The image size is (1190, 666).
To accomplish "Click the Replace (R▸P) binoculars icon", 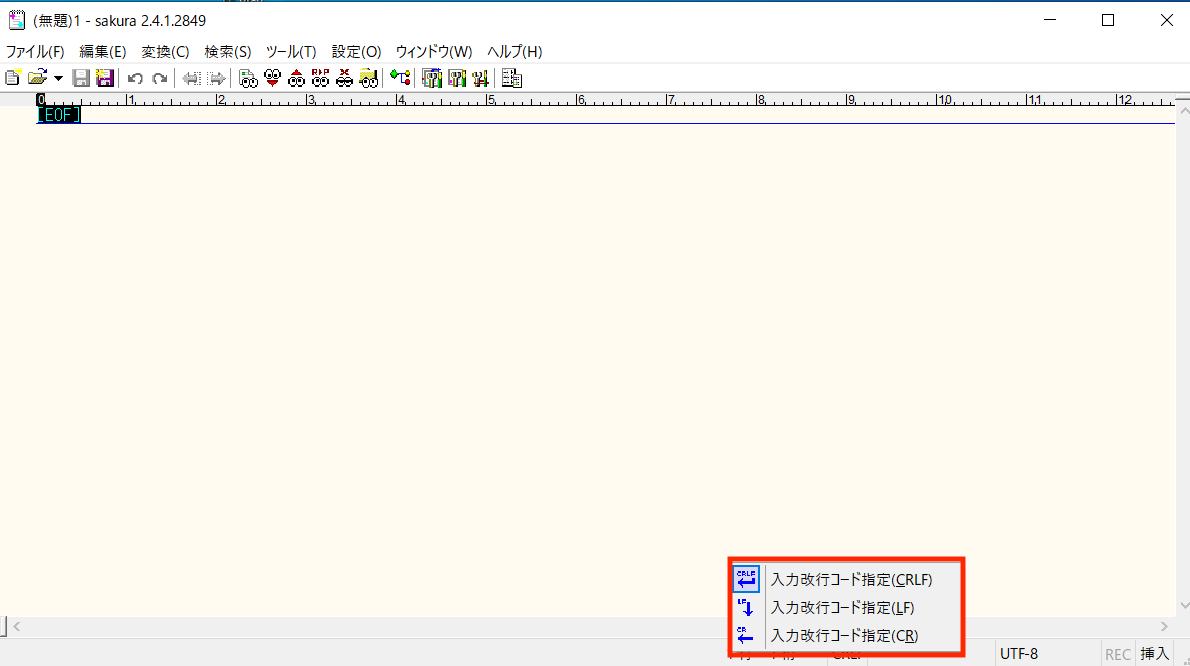I will pyautogui.click(x=320, y=78).
